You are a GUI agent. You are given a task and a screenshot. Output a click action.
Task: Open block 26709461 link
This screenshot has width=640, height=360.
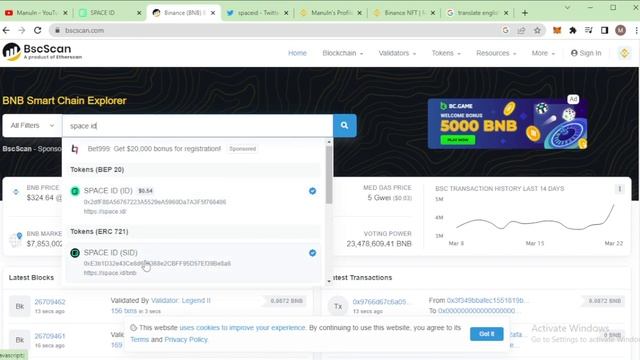pos(50,336)
